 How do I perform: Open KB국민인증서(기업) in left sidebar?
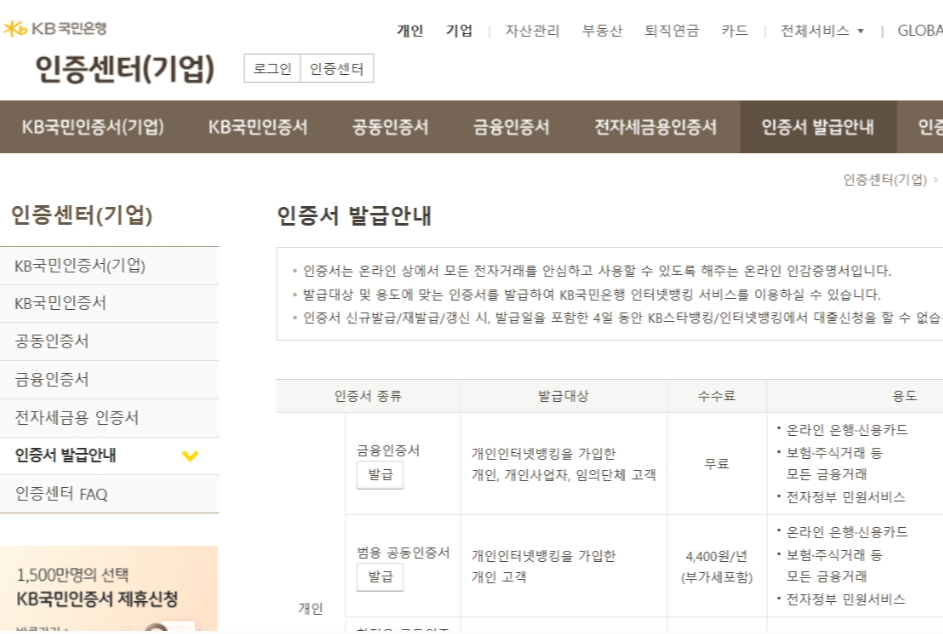109,266
